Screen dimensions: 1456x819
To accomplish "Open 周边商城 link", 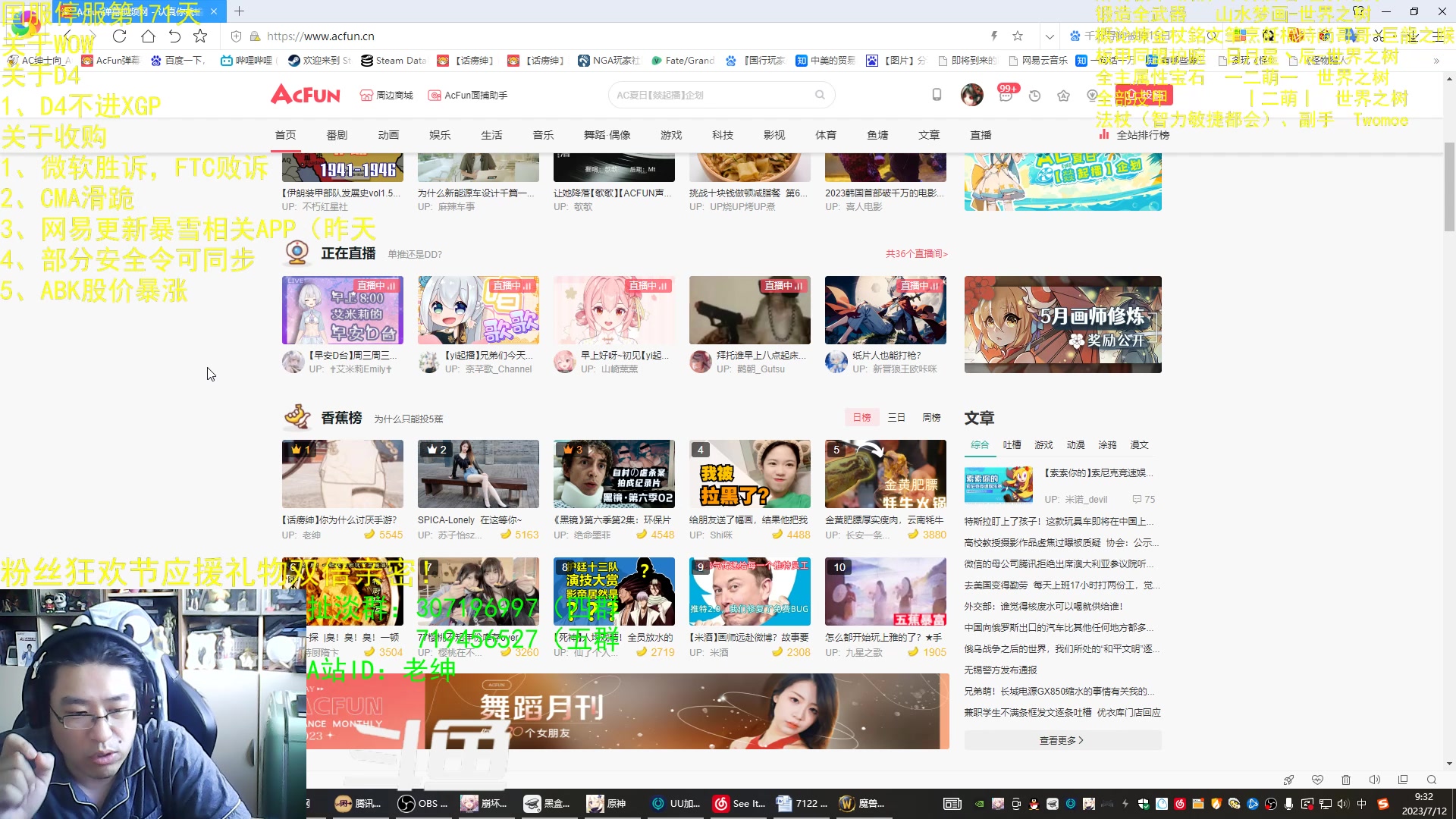I will (387, 96).
